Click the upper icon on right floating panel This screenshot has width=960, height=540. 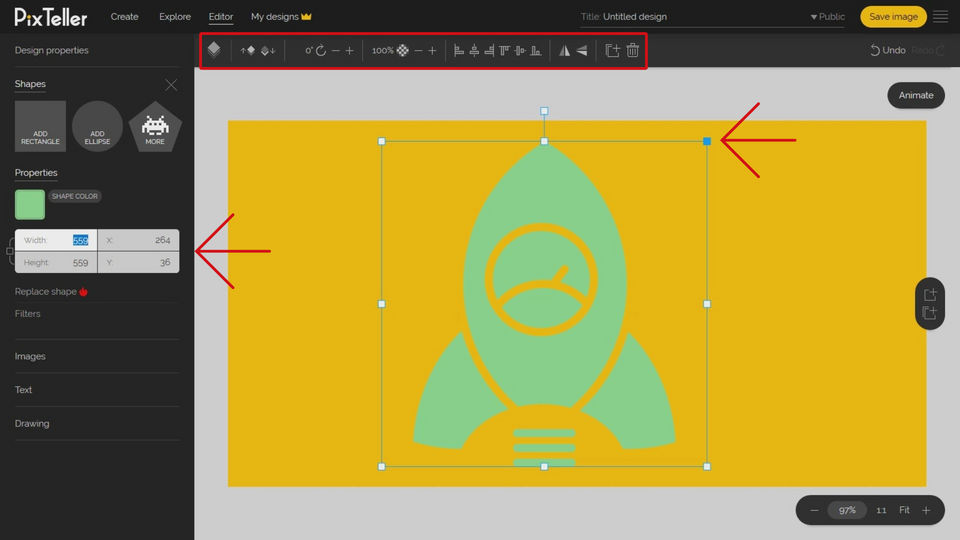coord(930,294)
